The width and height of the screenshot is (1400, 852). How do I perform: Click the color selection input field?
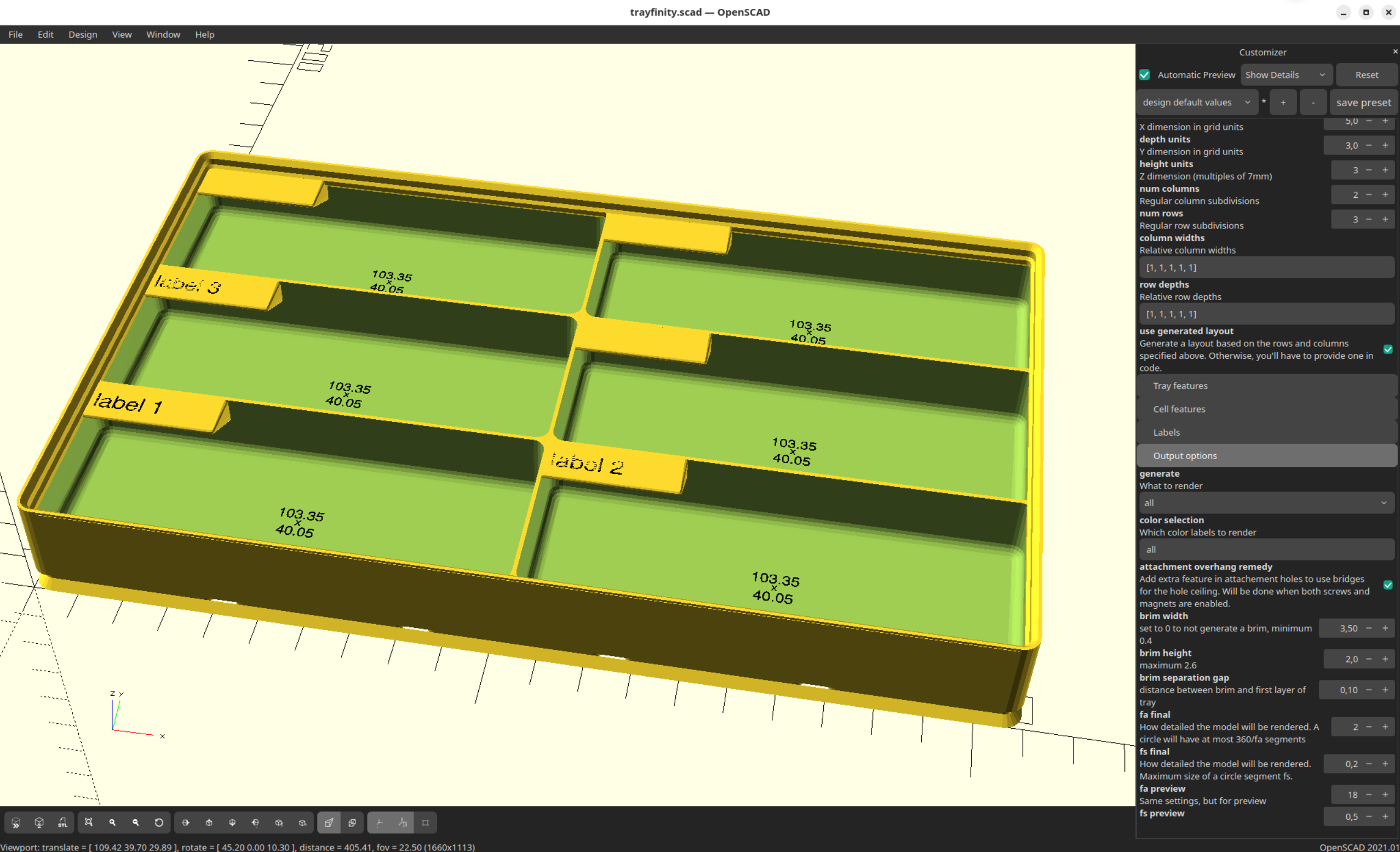point(1266,550)
